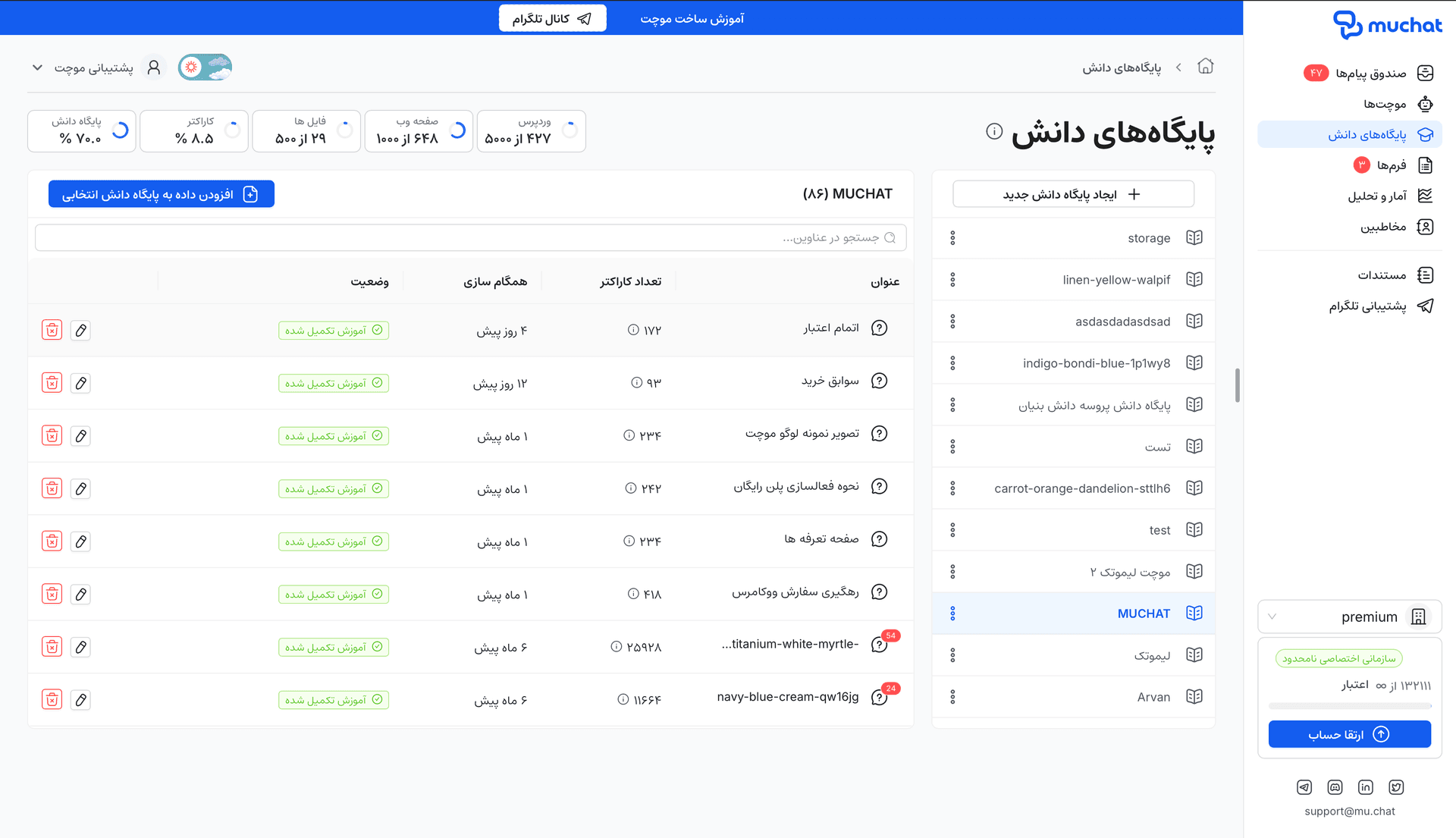1456x838 pixels.
Task: Click the credit usage progress bar
Action: tap(1350, 706)
